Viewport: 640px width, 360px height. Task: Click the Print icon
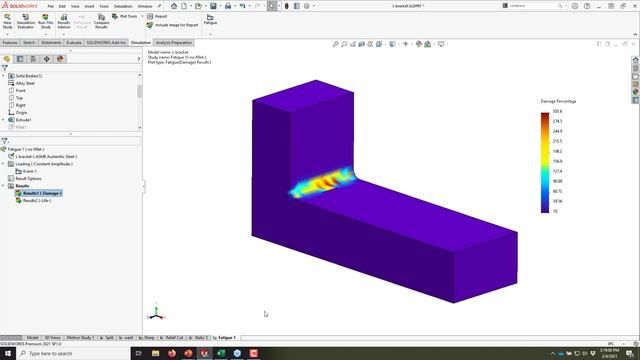[x=228, y=6]
